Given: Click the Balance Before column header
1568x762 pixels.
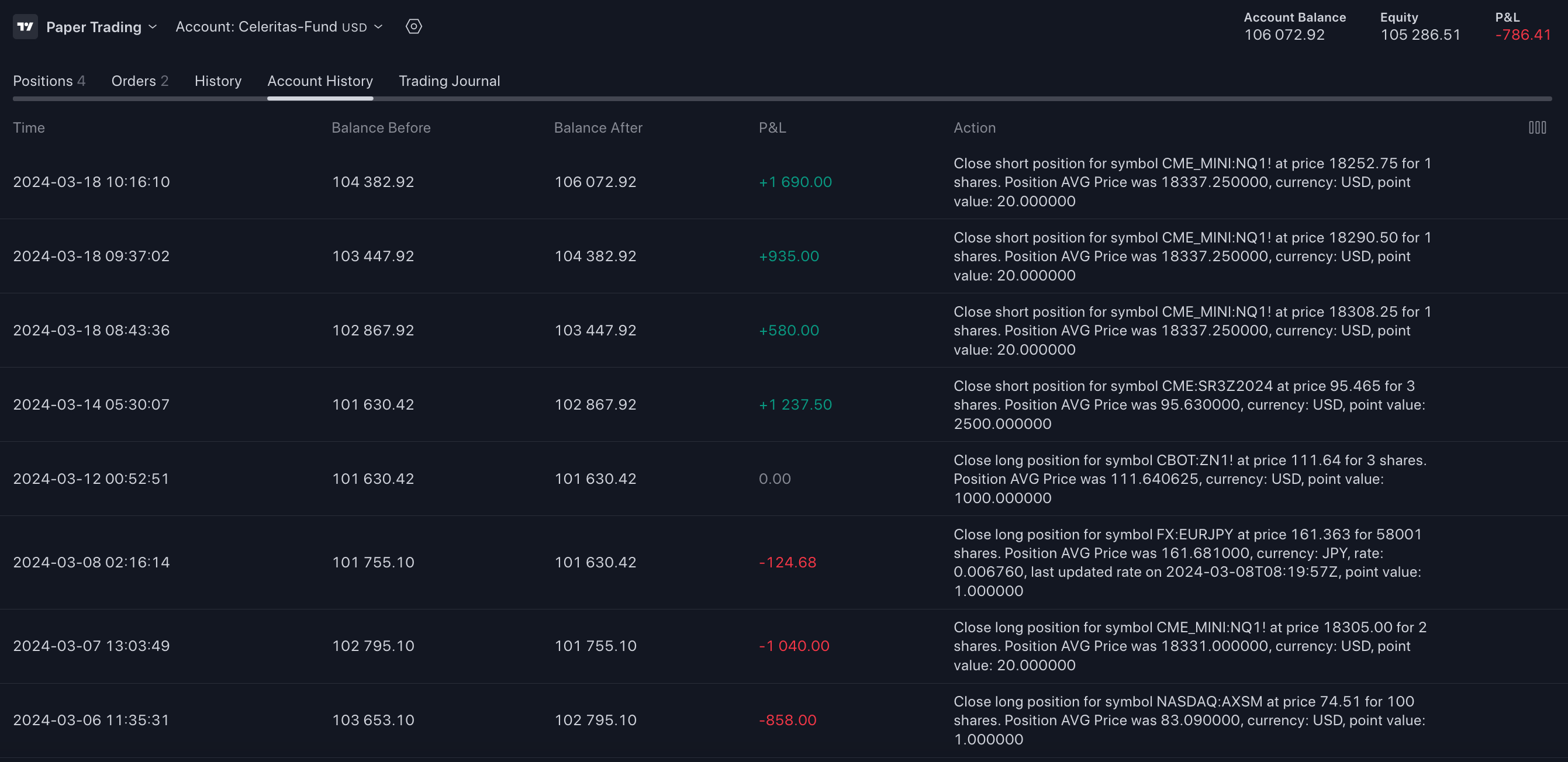Looking at the screenshot, I should (381, 128).
